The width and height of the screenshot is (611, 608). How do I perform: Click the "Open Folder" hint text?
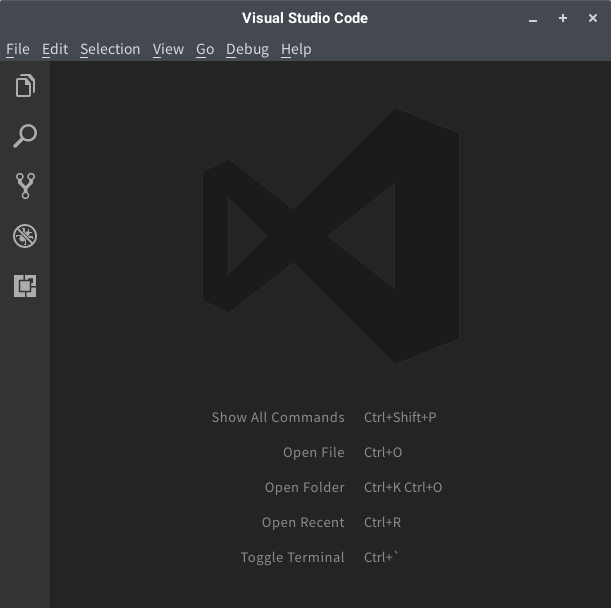coord(305,488)
